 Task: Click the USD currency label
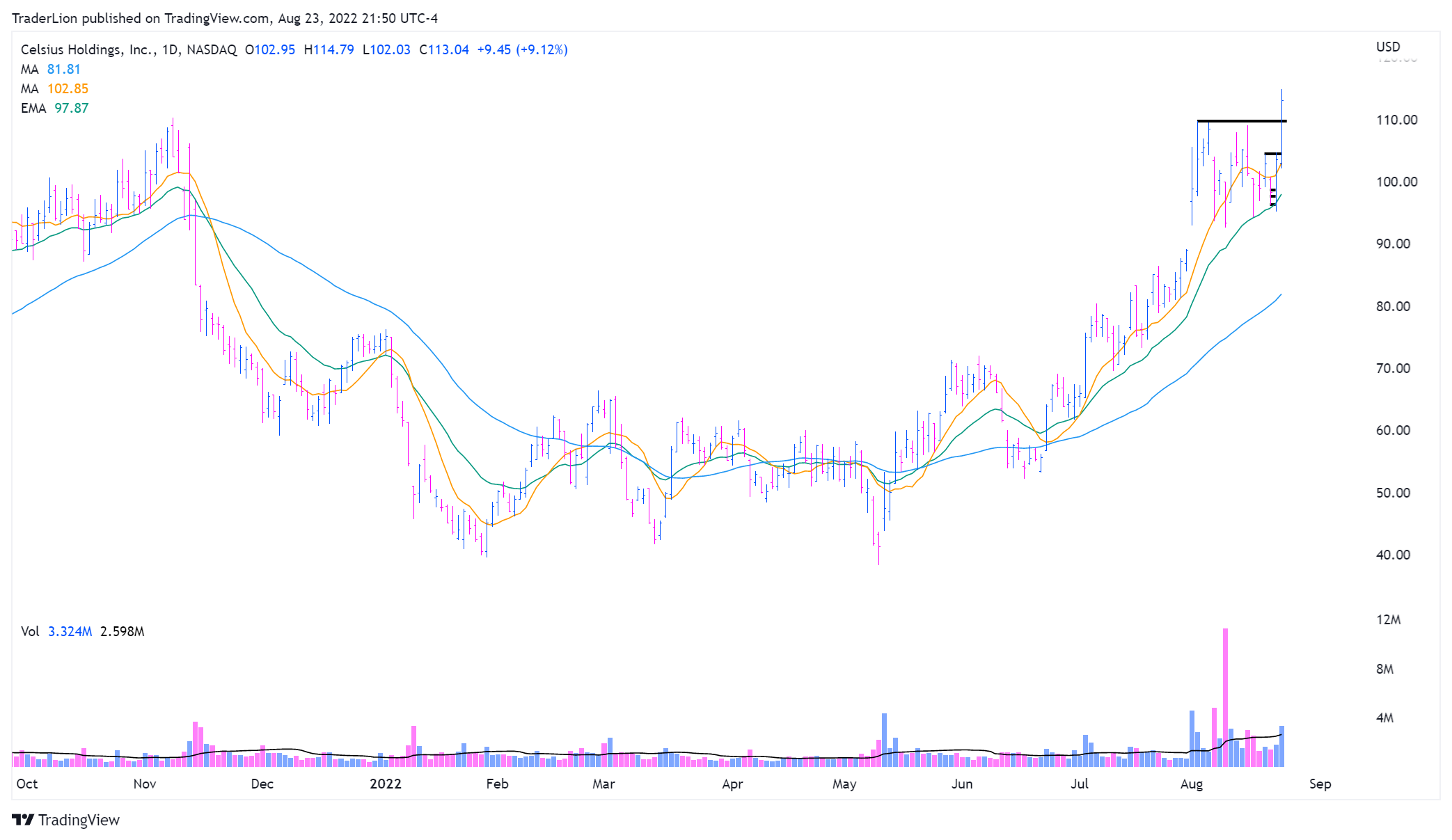coord(1388,47)
